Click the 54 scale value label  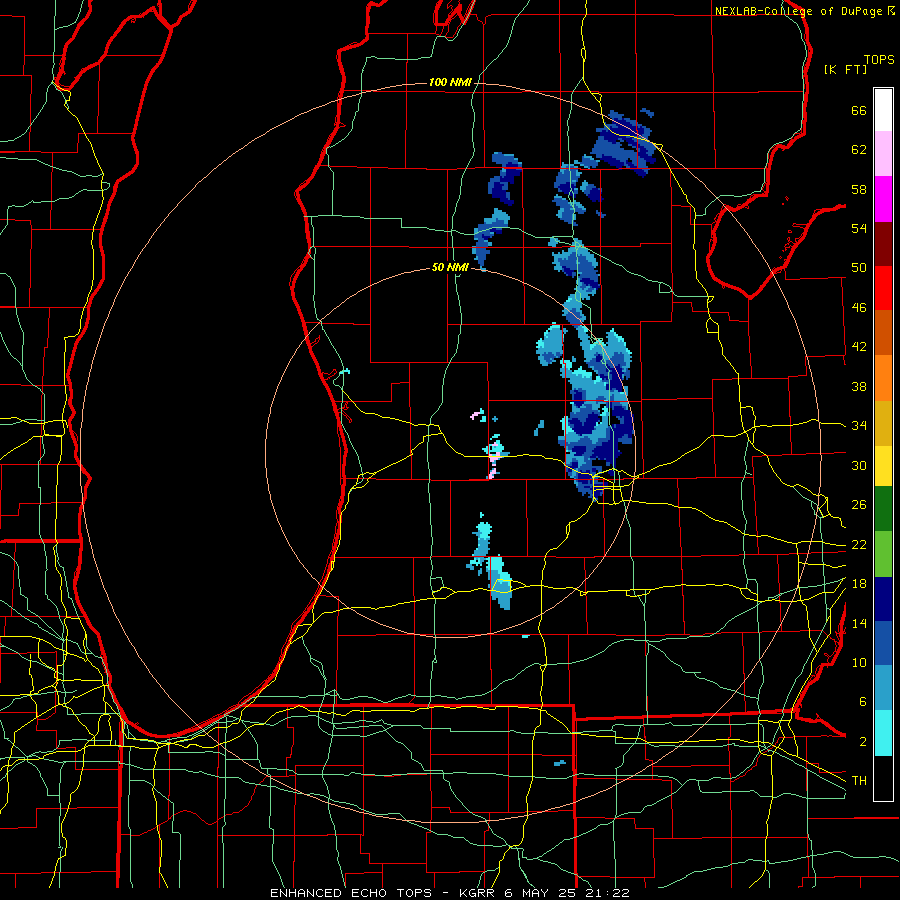(x=859, y=228)
